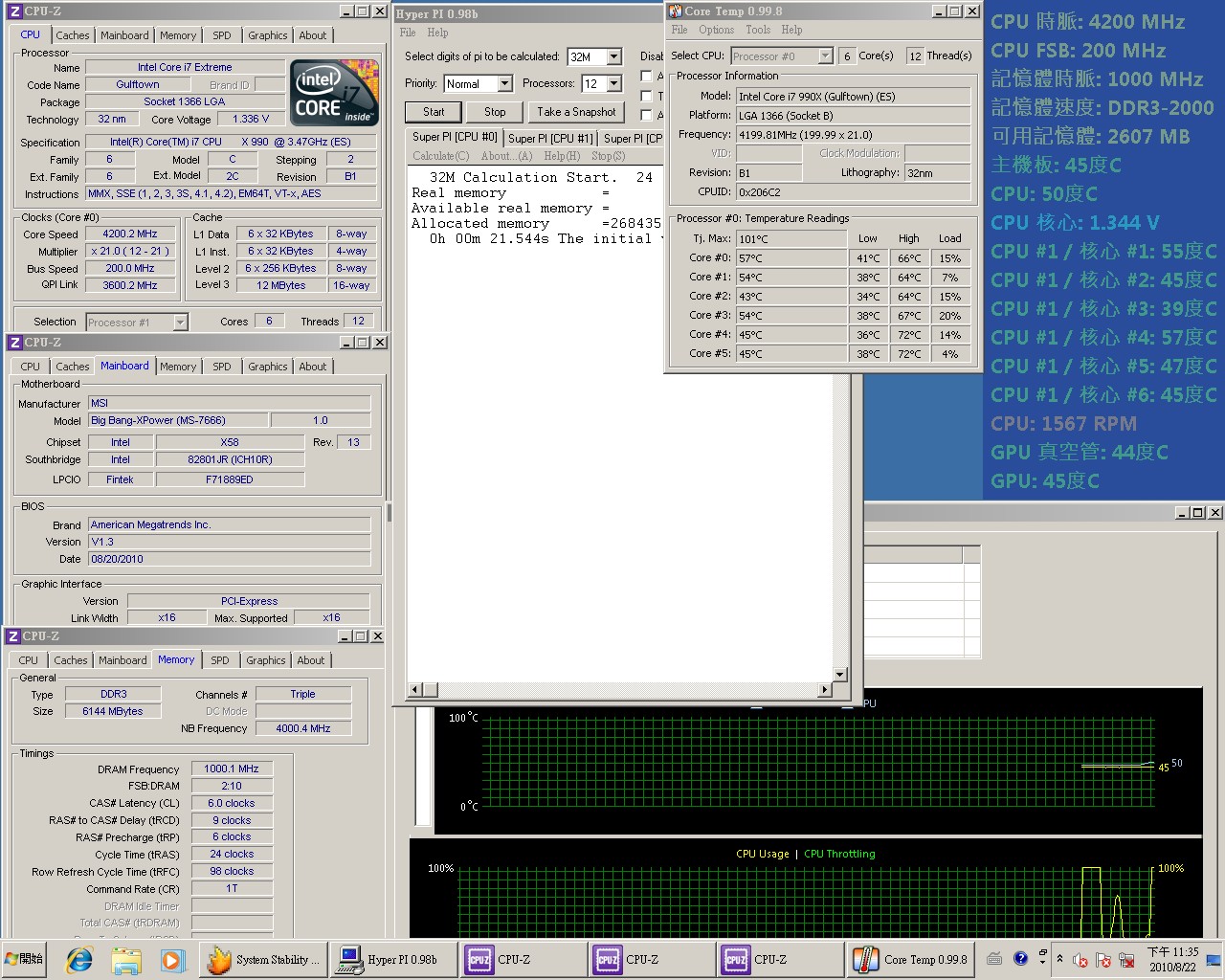1225x980 pixels.
Task: Click the BIOS date 08/20/2010 field
Action: coord(229,559)
